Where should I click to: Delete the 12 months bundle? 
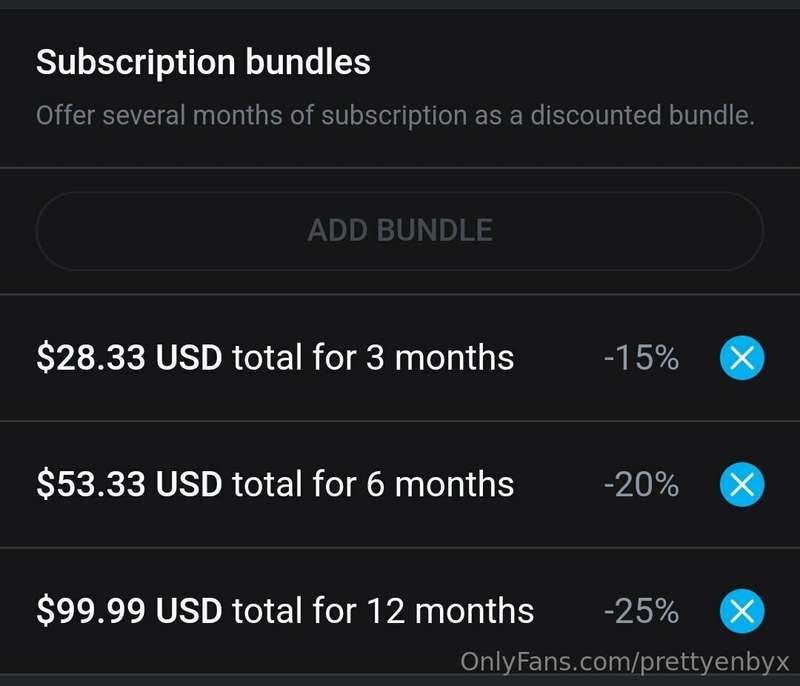pyautogui.click(x=742, y=611)
